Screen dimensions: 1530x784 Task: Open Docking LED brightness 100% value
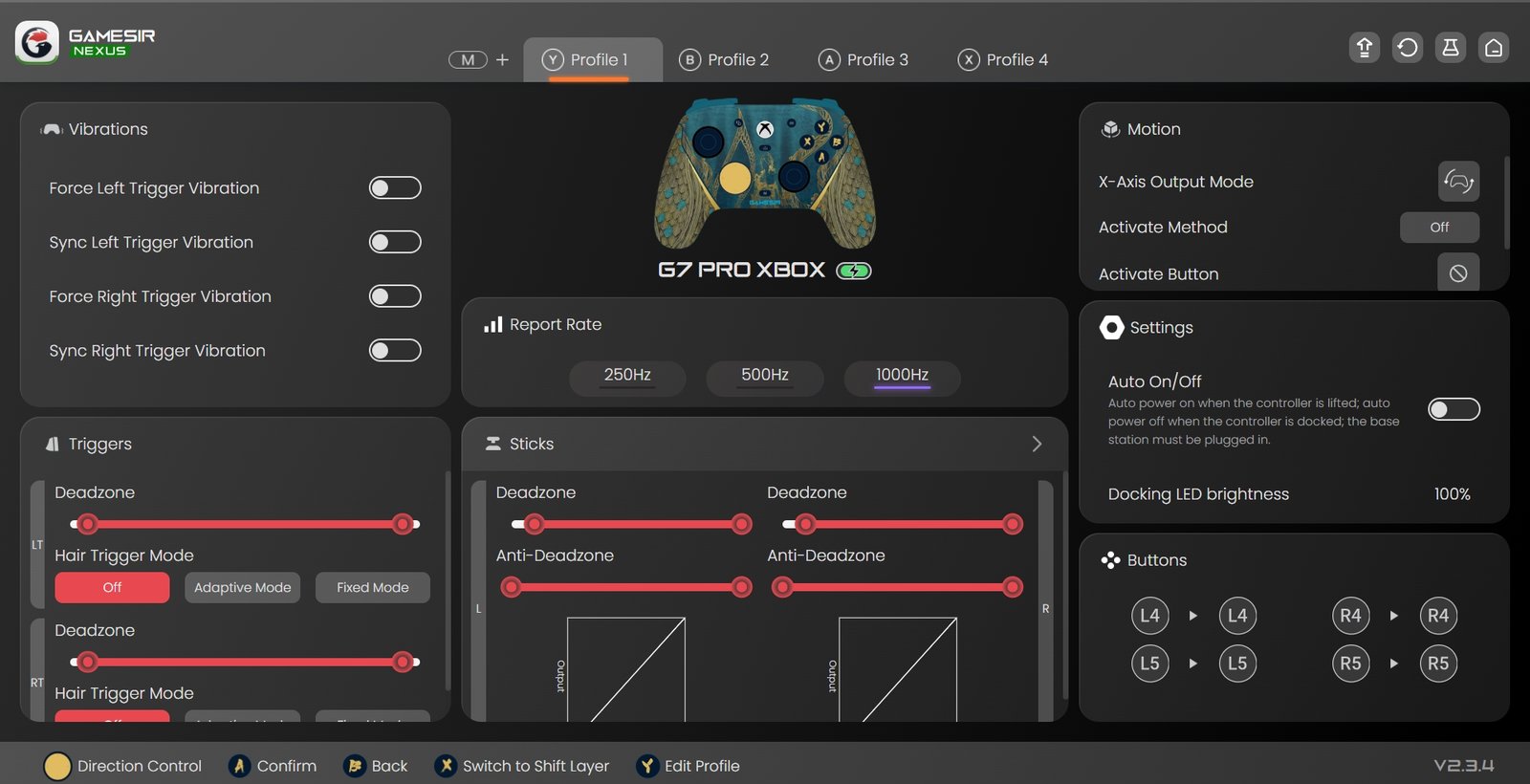1452,494
